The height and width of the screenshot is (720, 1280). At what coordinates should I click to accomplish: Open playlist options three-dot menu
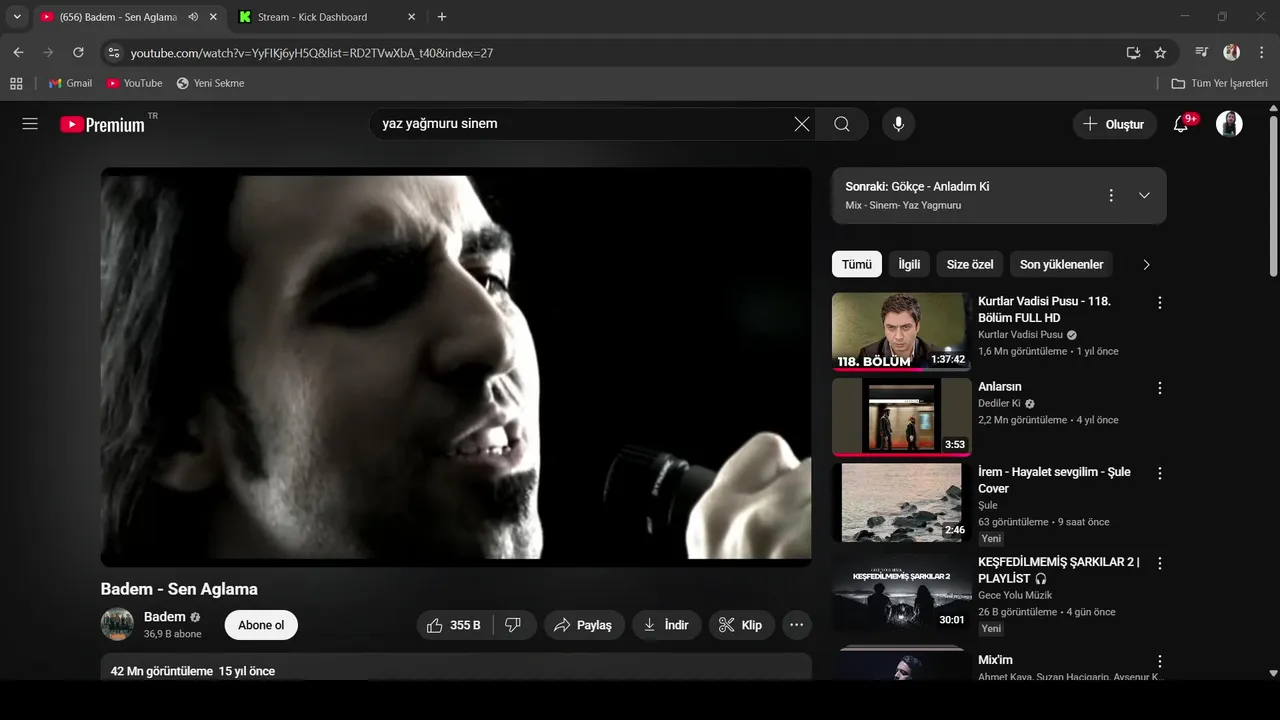pos(1111,195)
